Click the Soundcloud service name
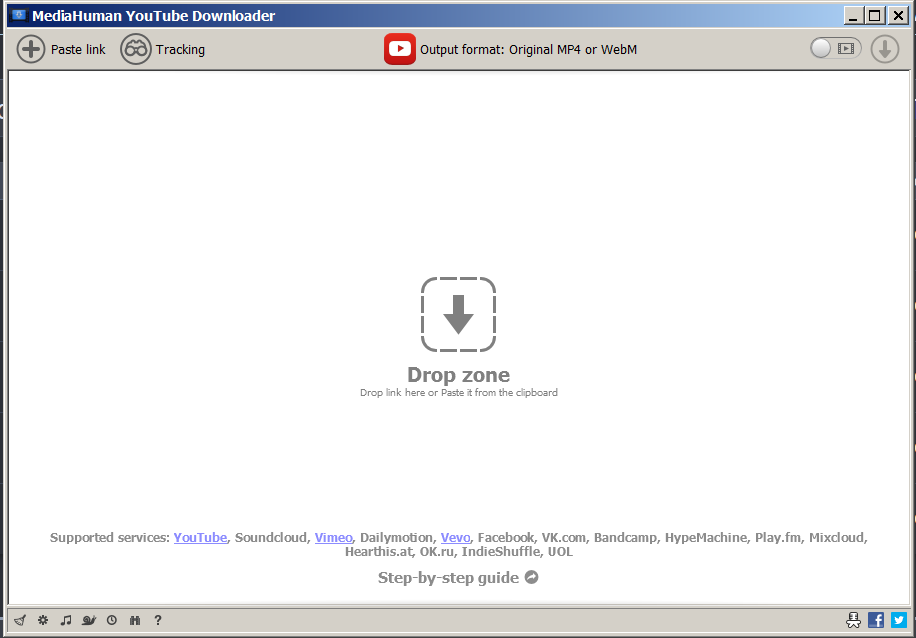916x638 pixels. (271, 538)
